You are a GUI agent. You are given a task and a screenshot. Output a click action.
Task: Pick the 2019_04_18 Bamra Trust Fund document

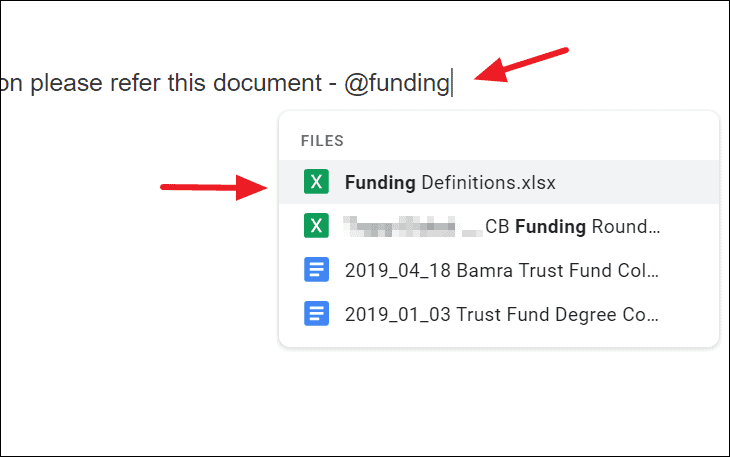[x=499, y=270]
